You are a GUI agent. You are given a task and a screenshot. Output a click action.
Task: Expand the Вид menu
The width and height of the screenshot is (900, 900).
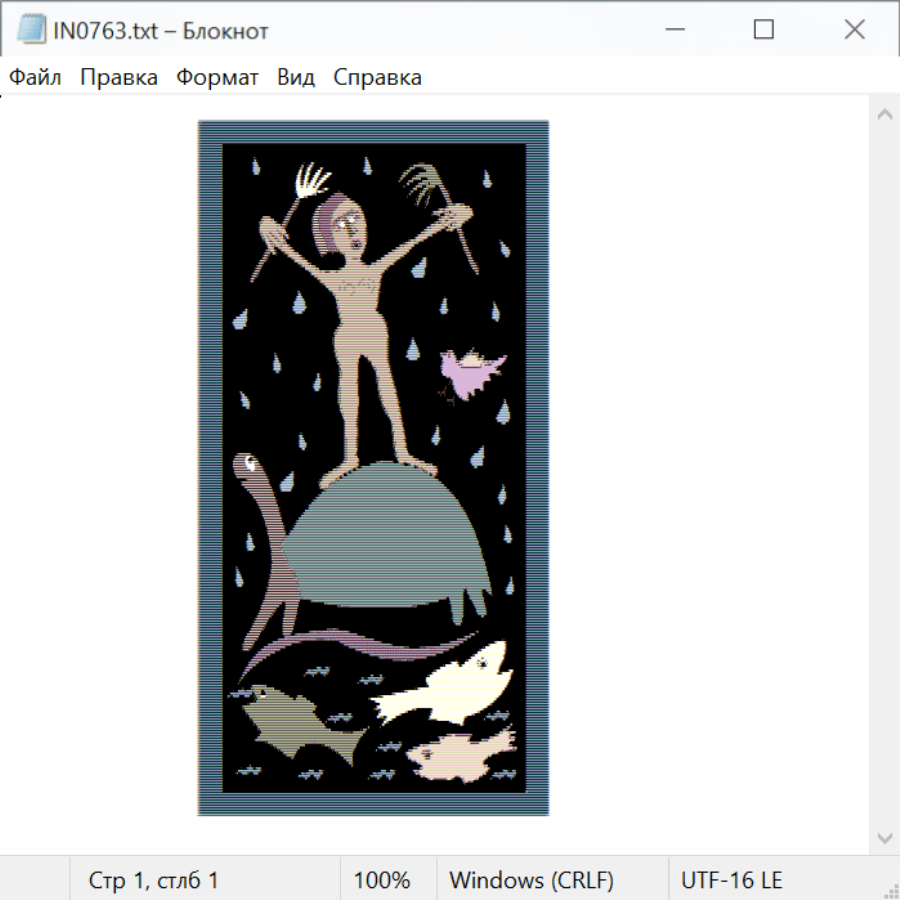296,78
